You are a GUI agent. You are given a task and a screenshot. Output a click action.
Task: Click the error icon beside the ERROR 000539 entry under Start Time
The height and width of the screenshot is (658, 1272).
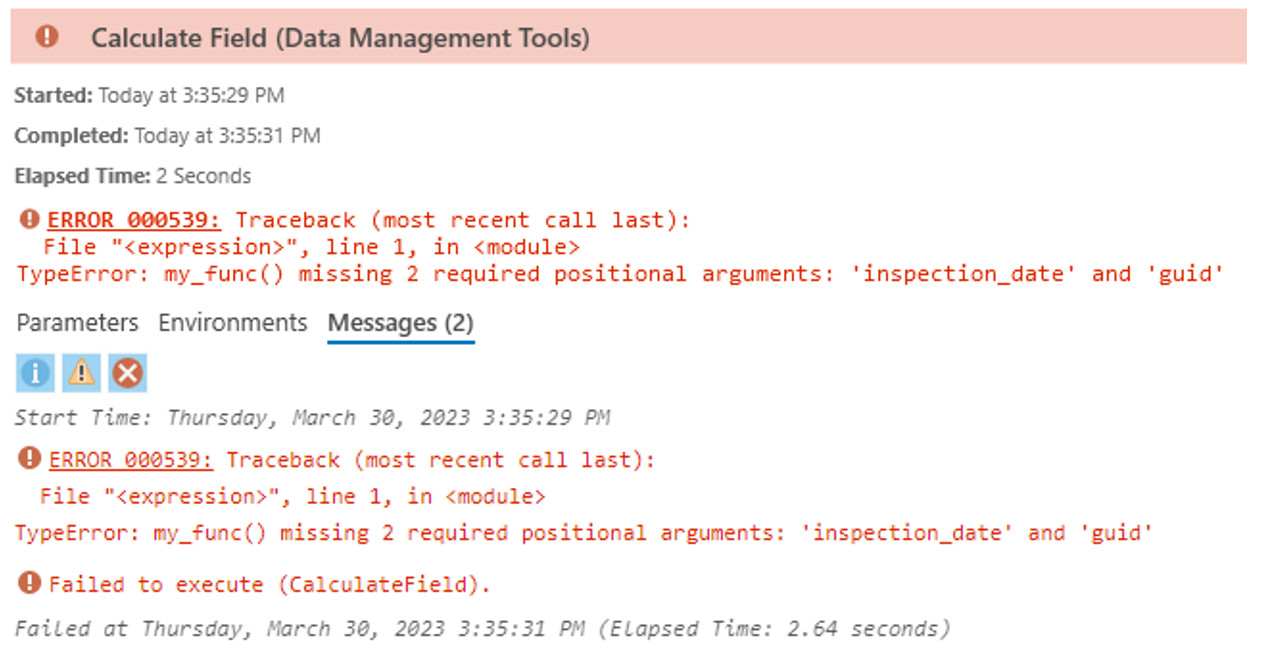(30, 459)
